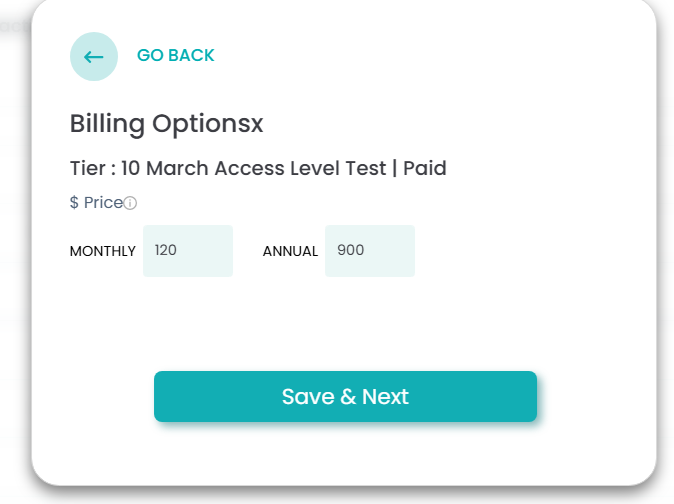The height and width of the screenshot is (504, 674).
Task: Click the word Billing in heading
Action: point(107,124)
